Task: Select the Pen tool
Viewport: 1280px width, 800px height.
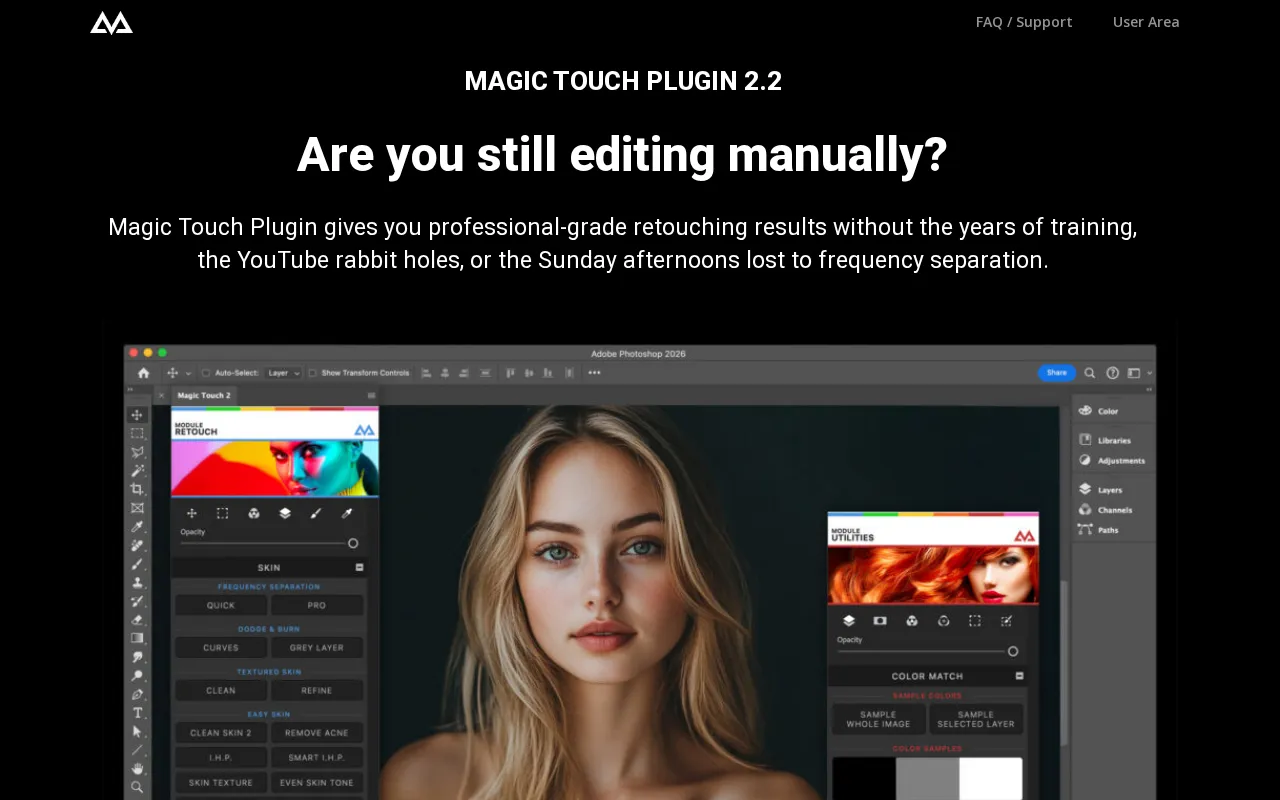Action: point(137,694)
